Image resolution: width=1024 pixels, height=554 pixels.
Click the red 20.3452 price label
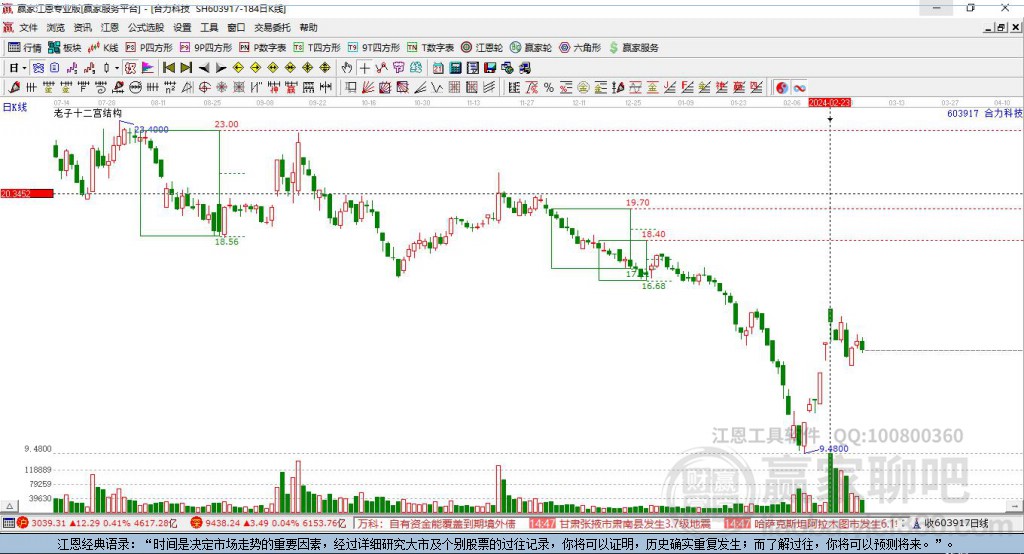click(x=27, y=193)
